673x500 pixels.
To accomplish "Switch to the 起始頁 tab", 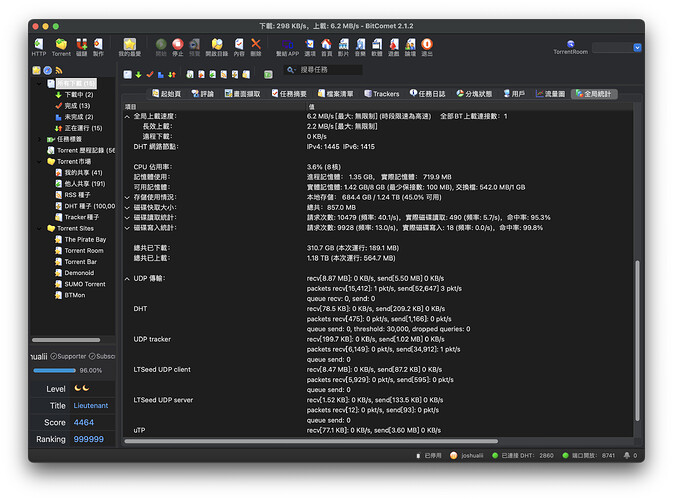I will (167, 94).
